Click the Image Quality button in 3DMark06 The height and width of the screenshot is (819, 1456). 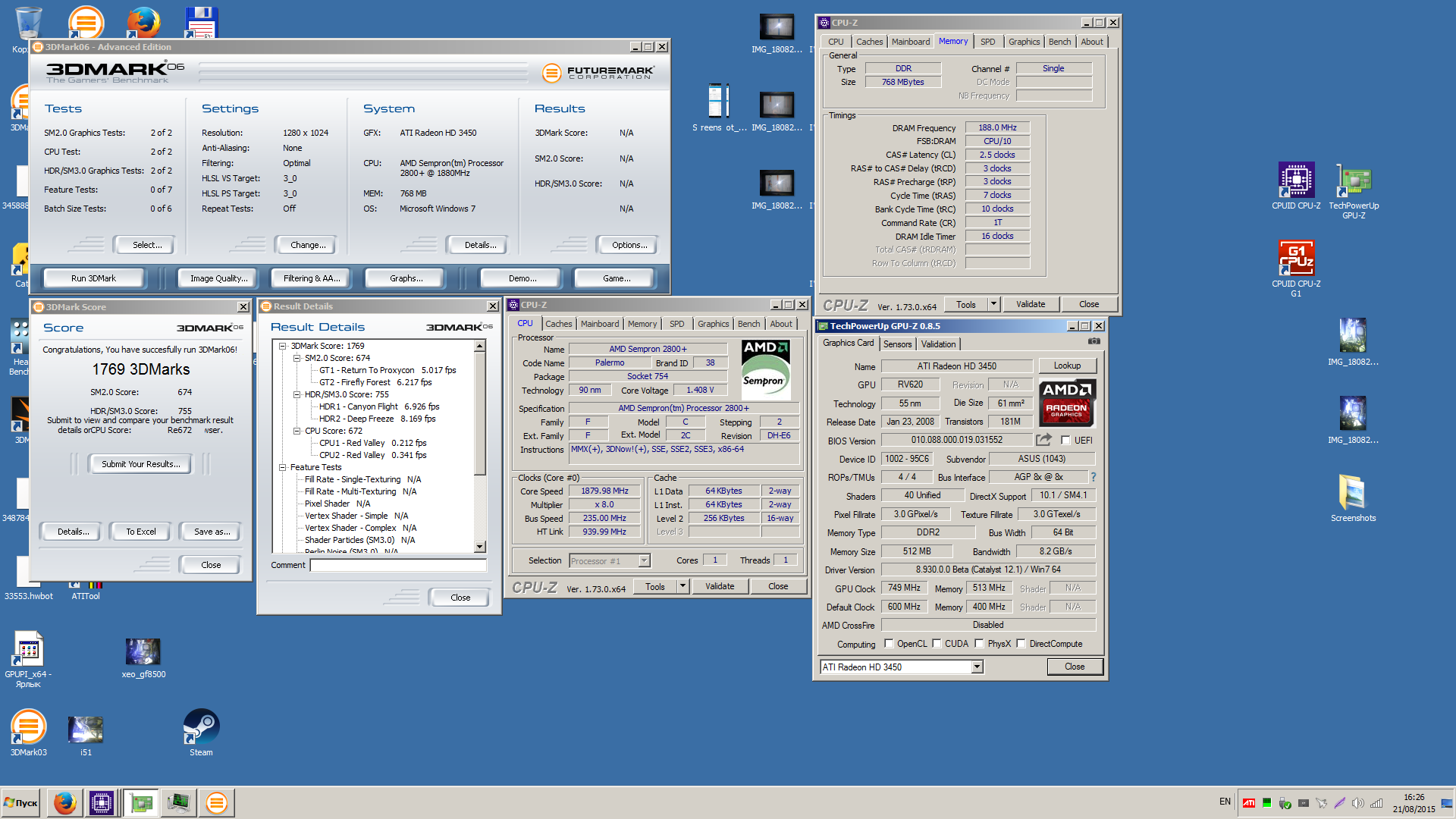[x=219, y=278]
